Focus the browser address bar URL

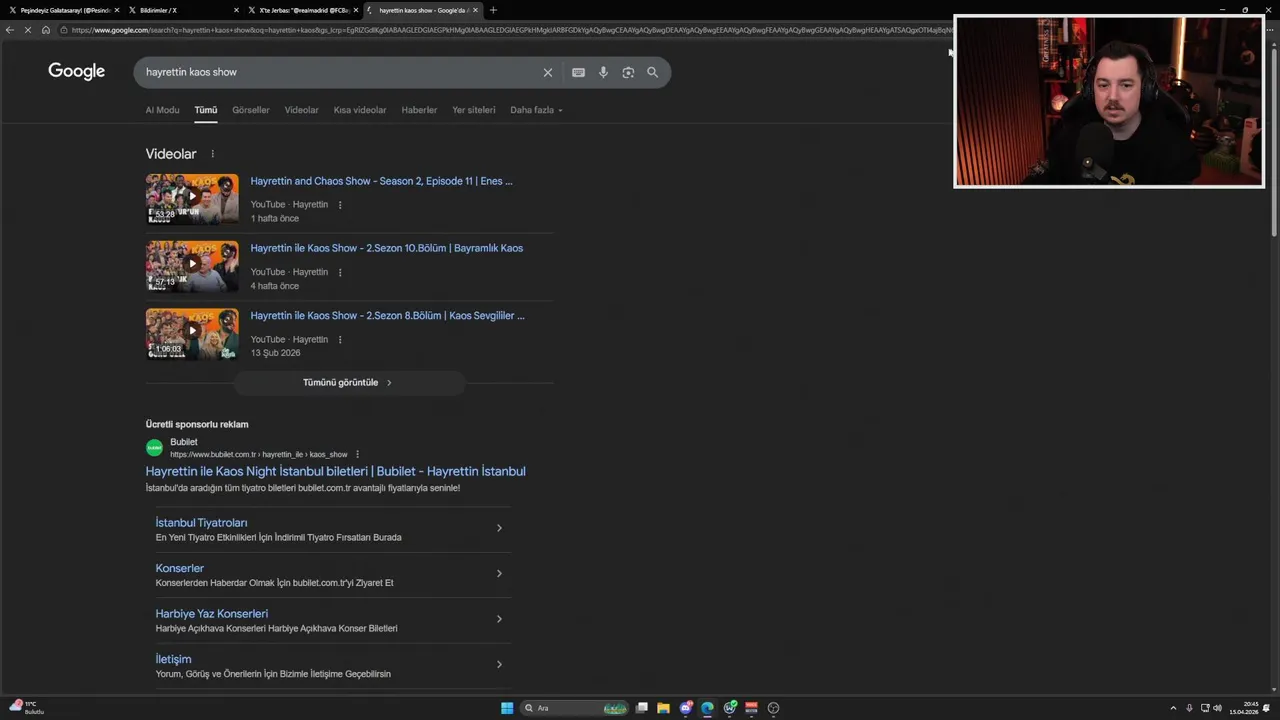[x=510, y=30]
